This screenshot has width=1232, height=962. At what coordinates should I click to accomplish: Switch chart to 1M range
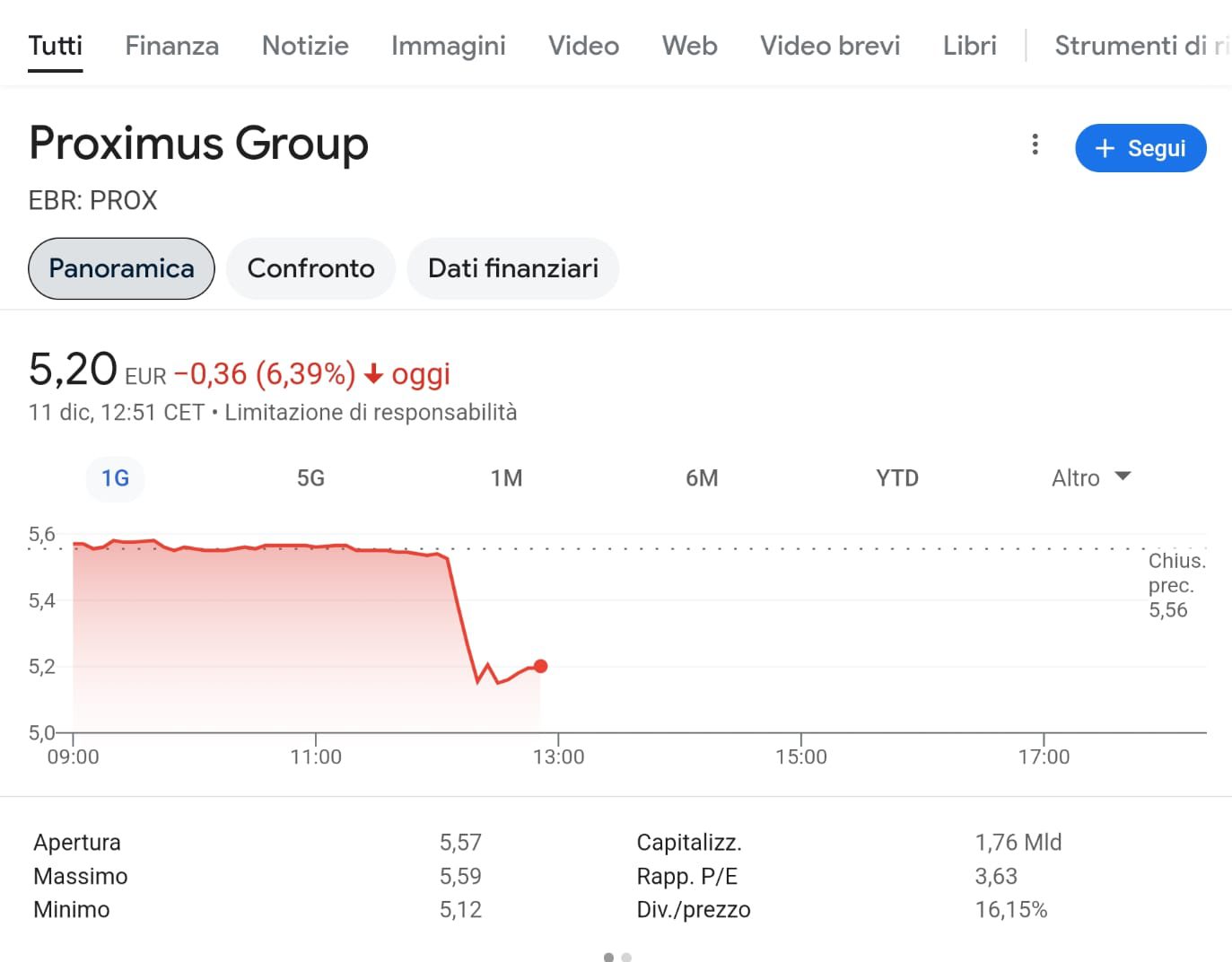coord(506,477)
